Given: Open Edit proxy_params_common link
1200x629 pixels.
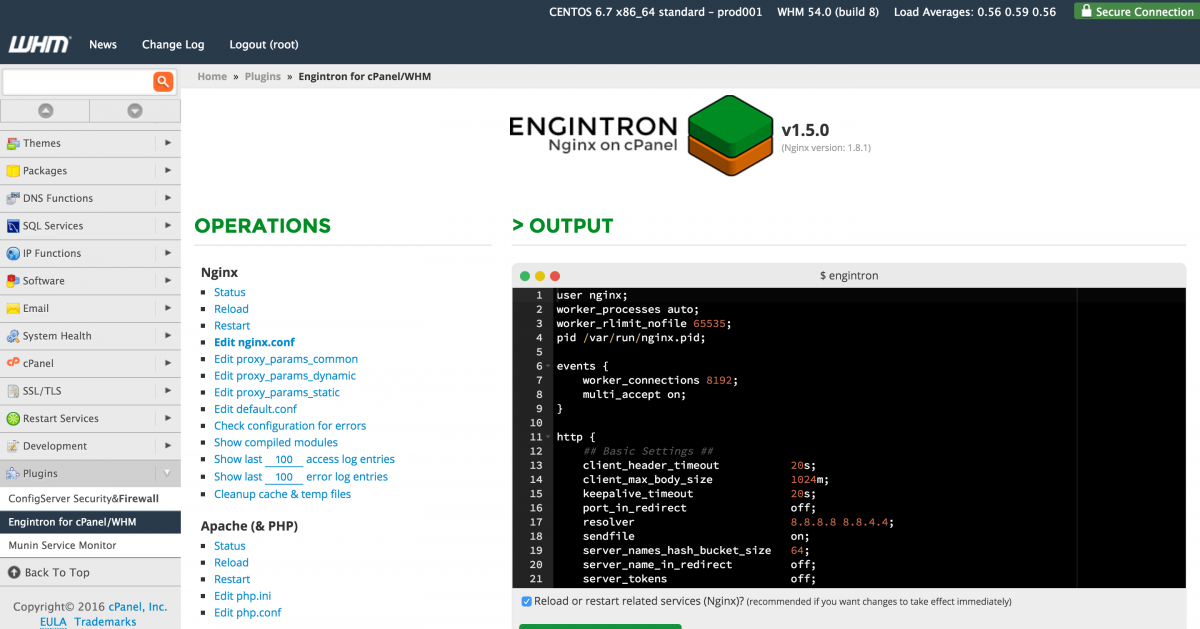Looking at the screenshot, I should tap(286, 359).
